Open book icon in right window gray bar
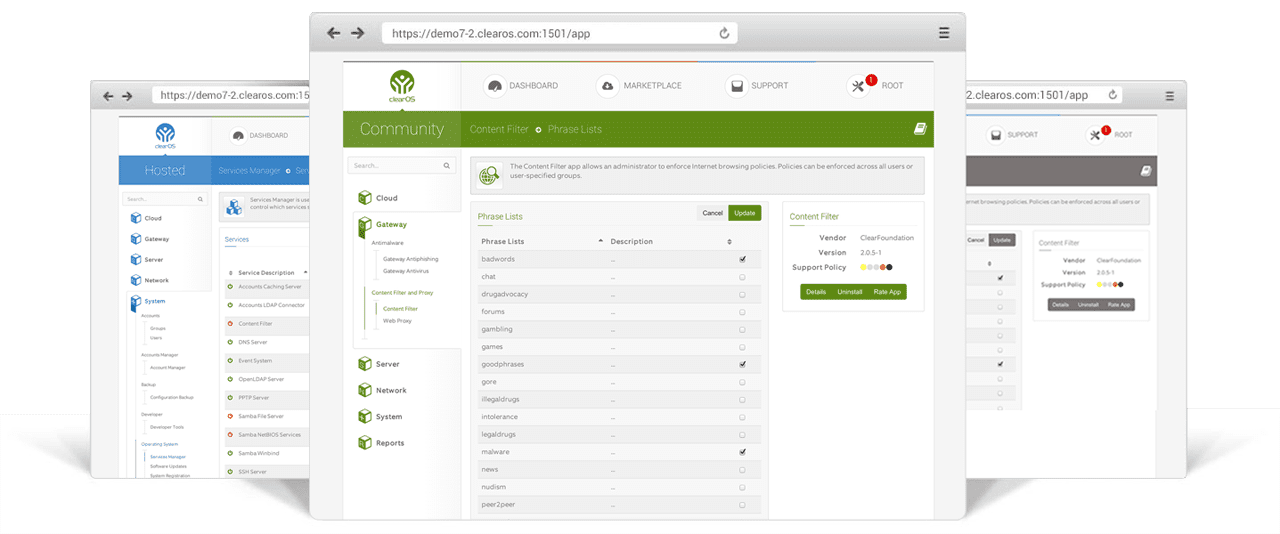 pyautogui.click(x=1146, y=171)
